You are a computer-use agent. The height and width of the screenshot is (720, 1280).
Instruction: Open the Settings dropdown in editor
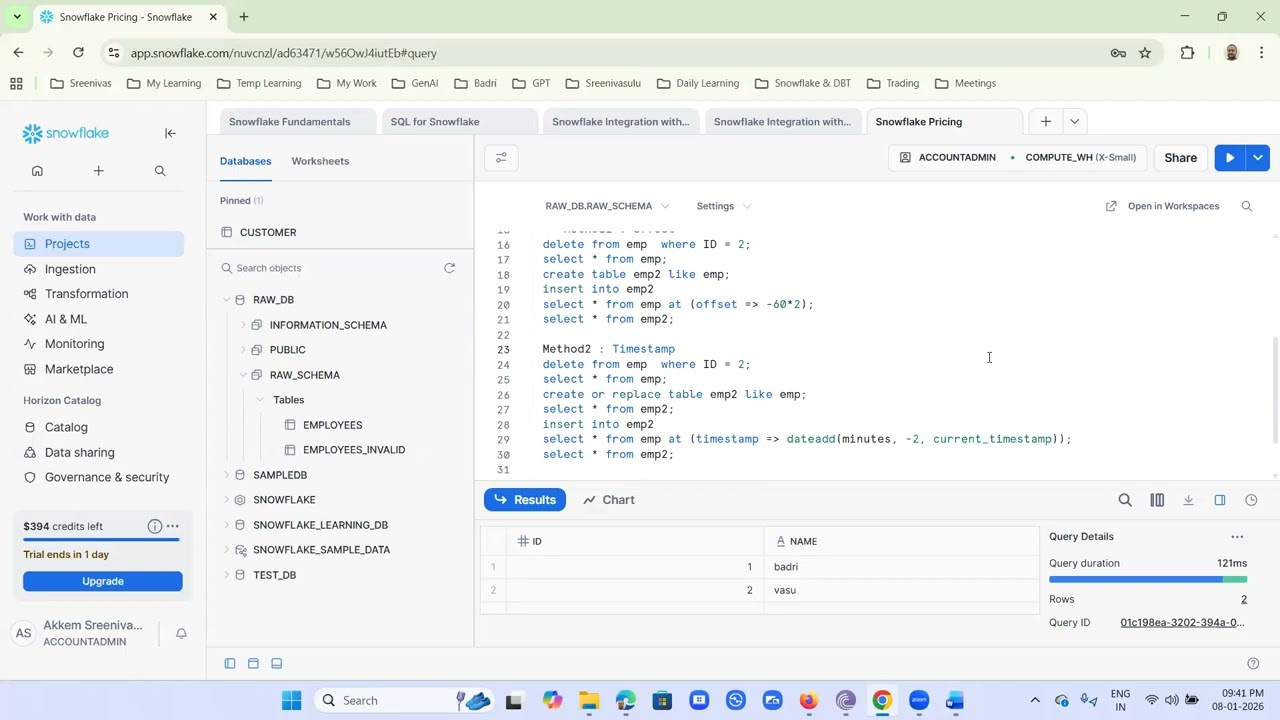coord(724,206)
